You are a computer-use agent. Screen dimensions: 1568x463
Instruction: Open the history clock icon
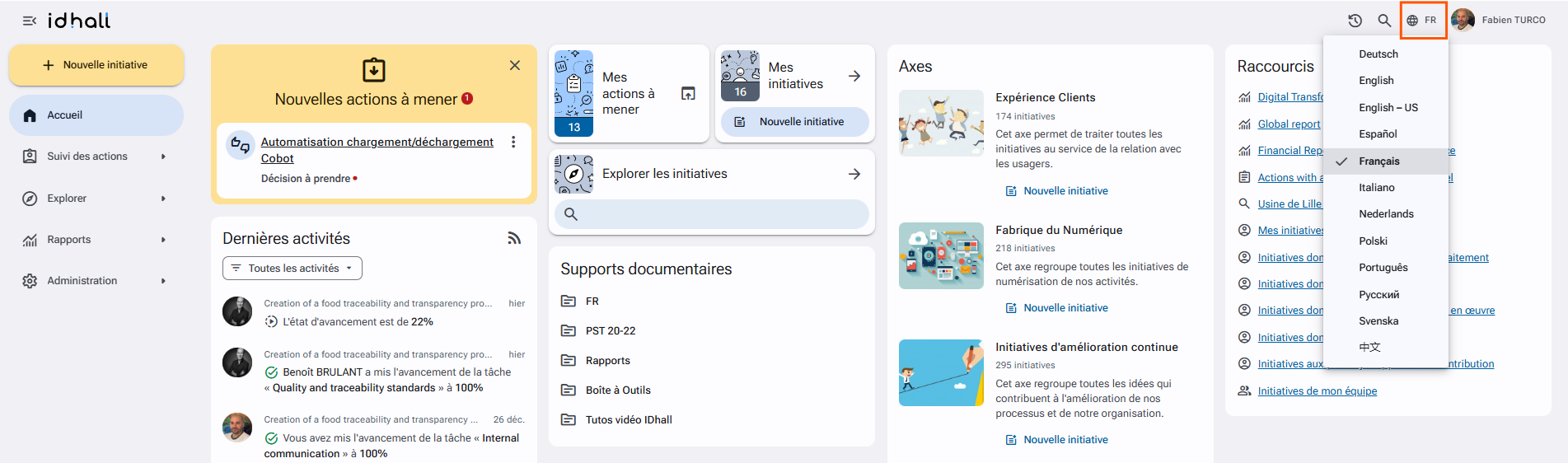click(1355, 21)
